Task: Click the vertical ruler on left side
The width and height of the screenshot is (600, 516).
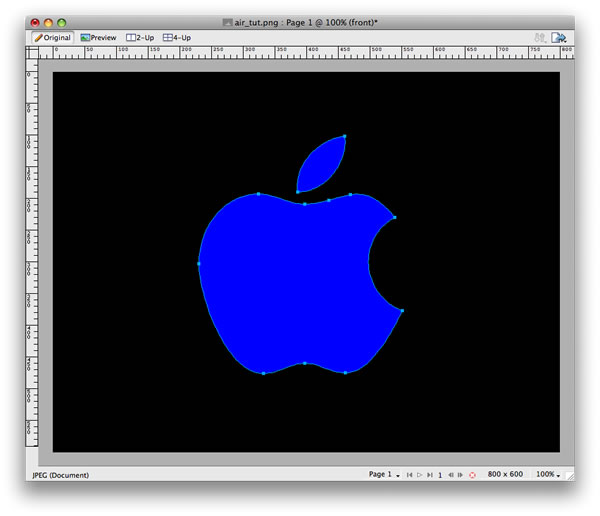Action: pyautogui.click(x=32, y=253)
